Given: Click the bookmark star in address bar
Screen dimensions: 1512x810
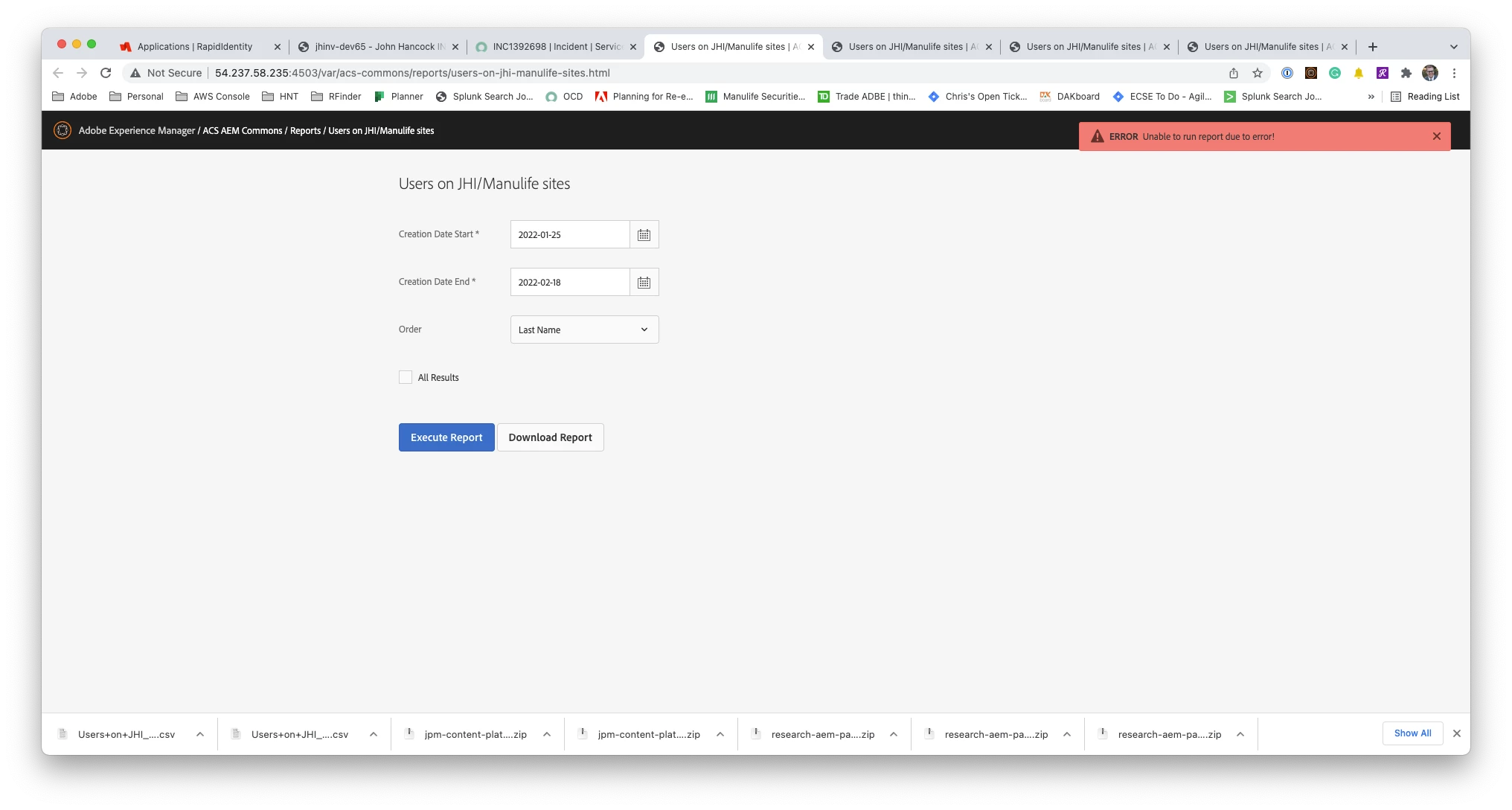Looking at the screenshot, I should tap(1258, 73).
